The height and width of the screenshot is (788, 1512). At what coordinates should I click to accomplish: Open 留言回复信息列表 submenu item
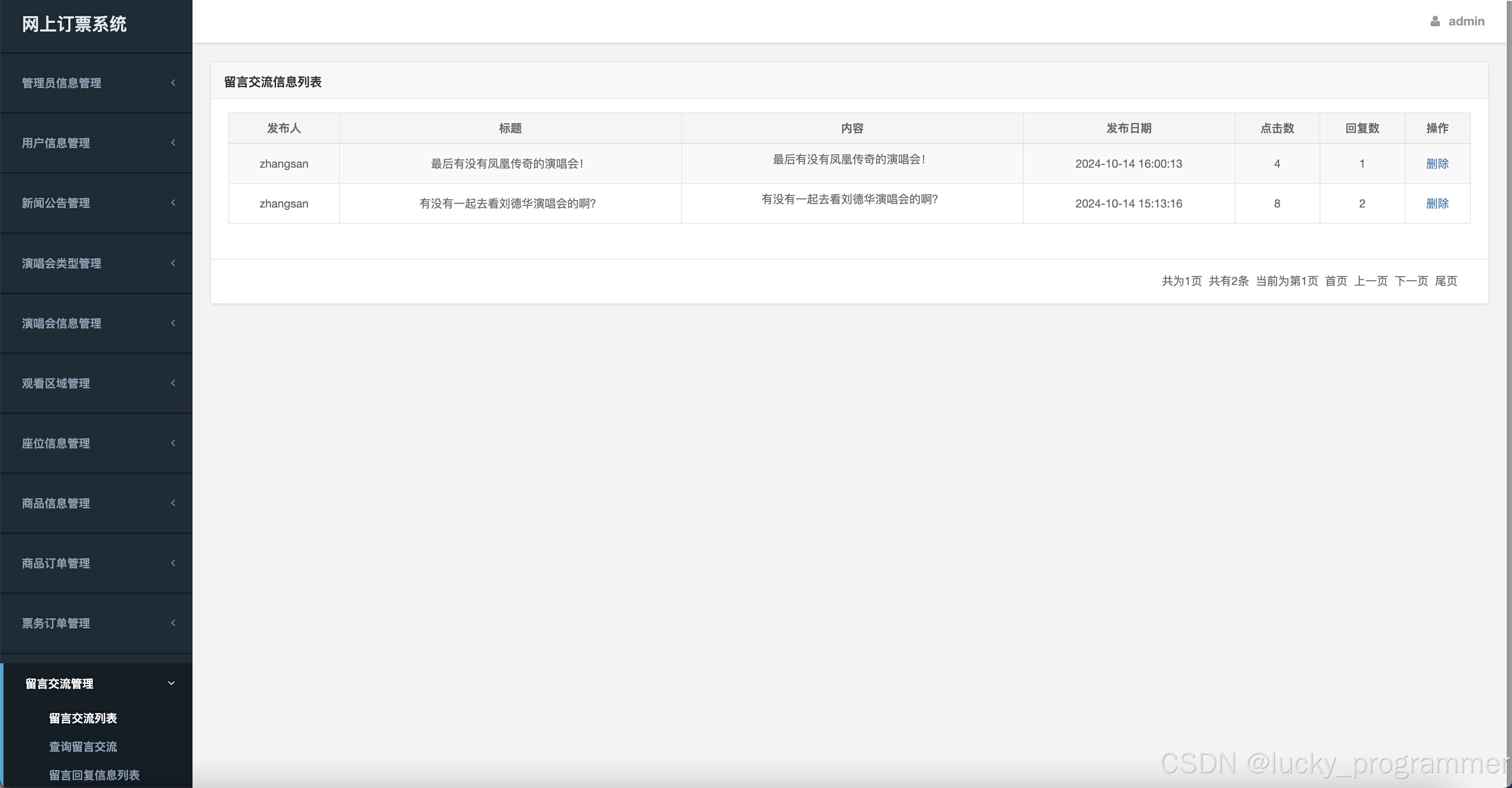(94, 774)
